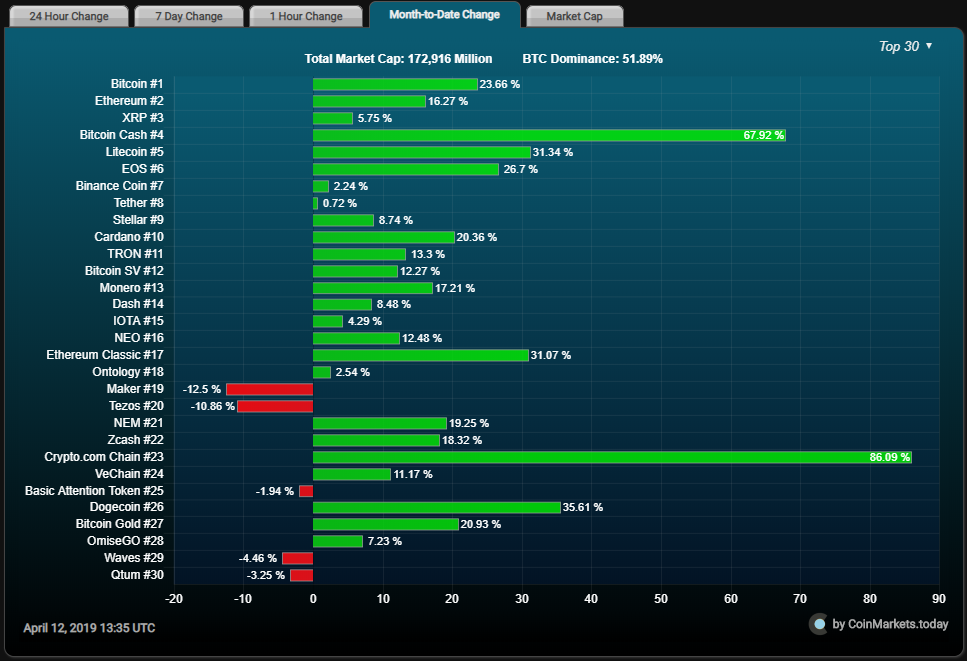This screenshot has height=661, width=967.
Task: Click the 67.92 % value label
Action: click(x=763, y=135)
